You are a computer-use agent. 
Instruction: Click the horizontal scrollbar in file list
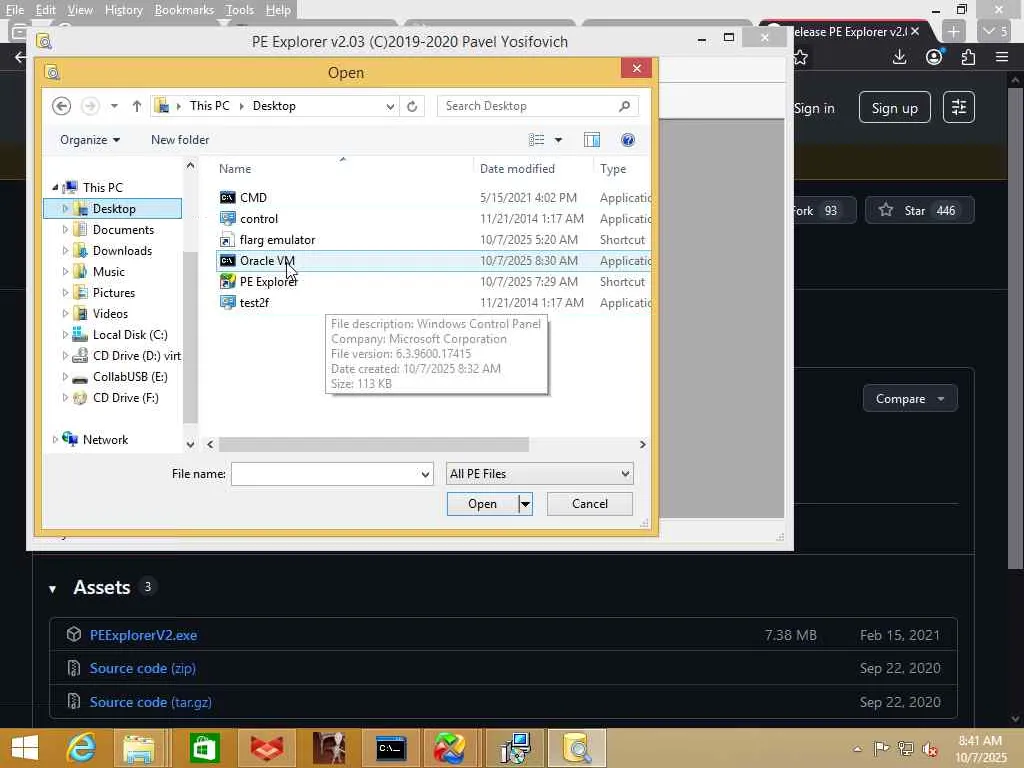pyautogui.click(x=374, y=444)
